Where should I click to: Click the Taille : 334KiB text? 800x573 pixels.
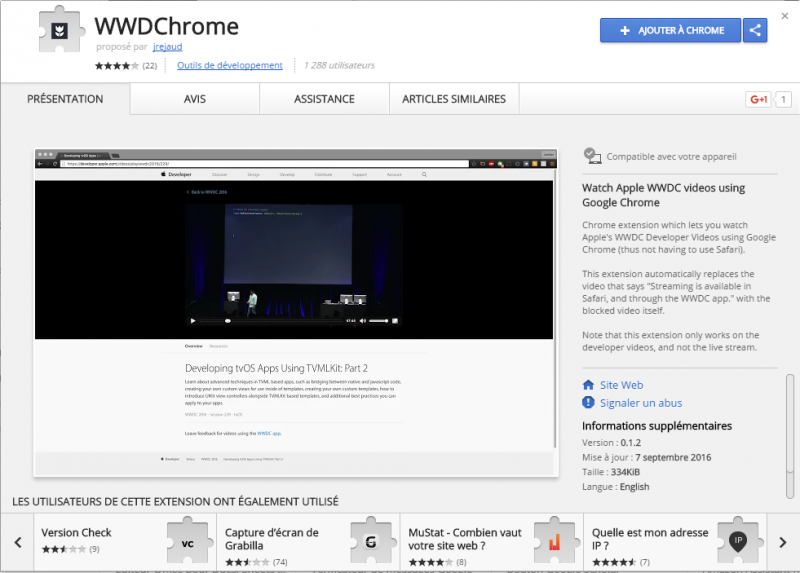click(x=611, y=472)
